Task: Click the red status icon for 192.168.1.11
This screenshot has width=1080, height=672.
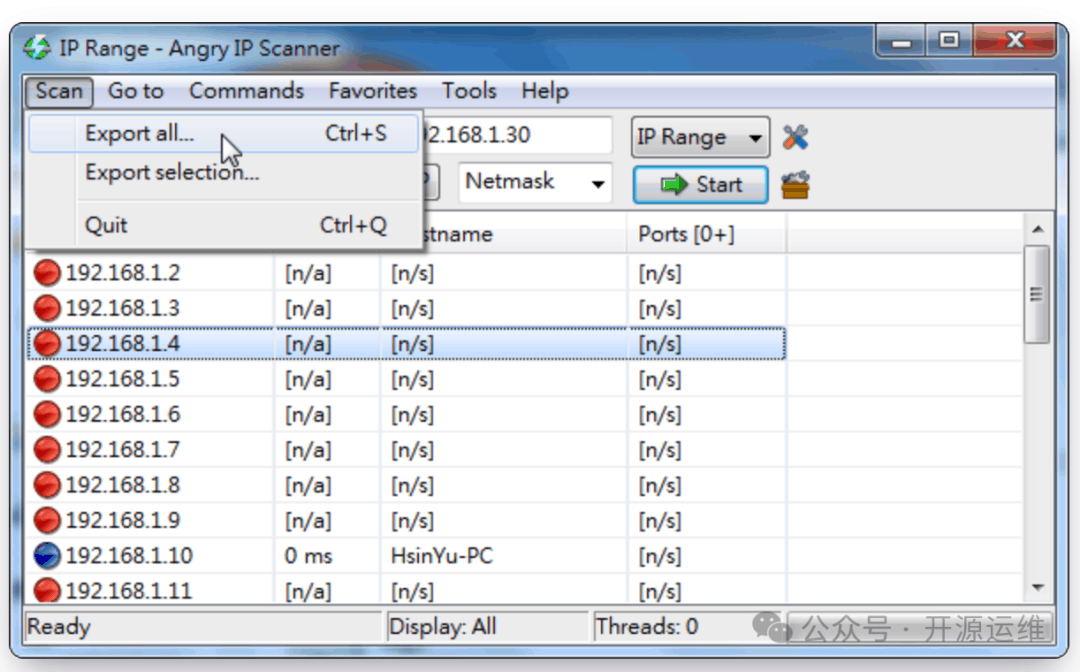Action: click(x=47, y=591)
